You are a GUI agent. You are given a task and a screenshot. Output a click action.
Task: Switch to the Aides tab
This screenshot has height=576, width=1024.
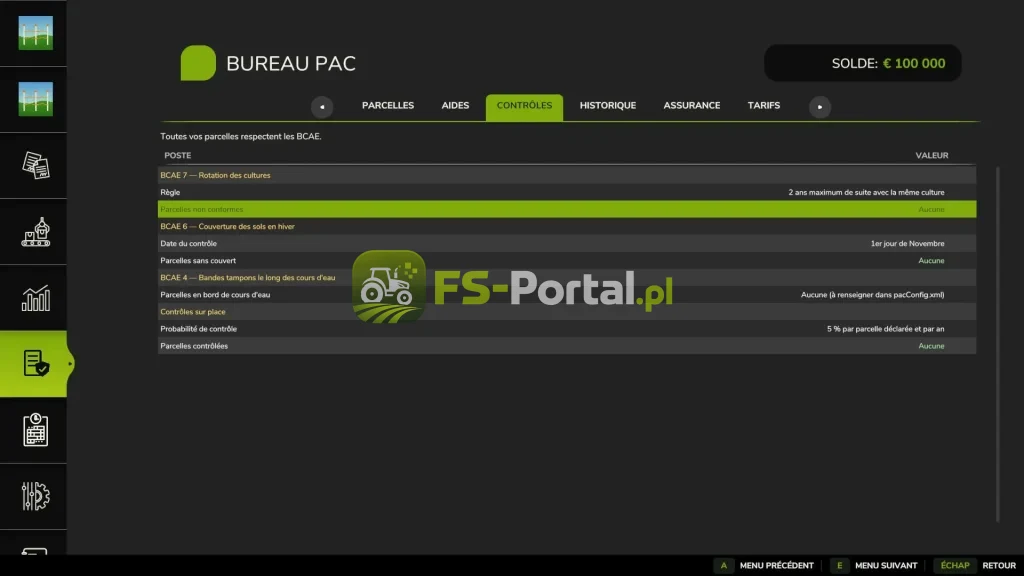click(x=455, y=106)
